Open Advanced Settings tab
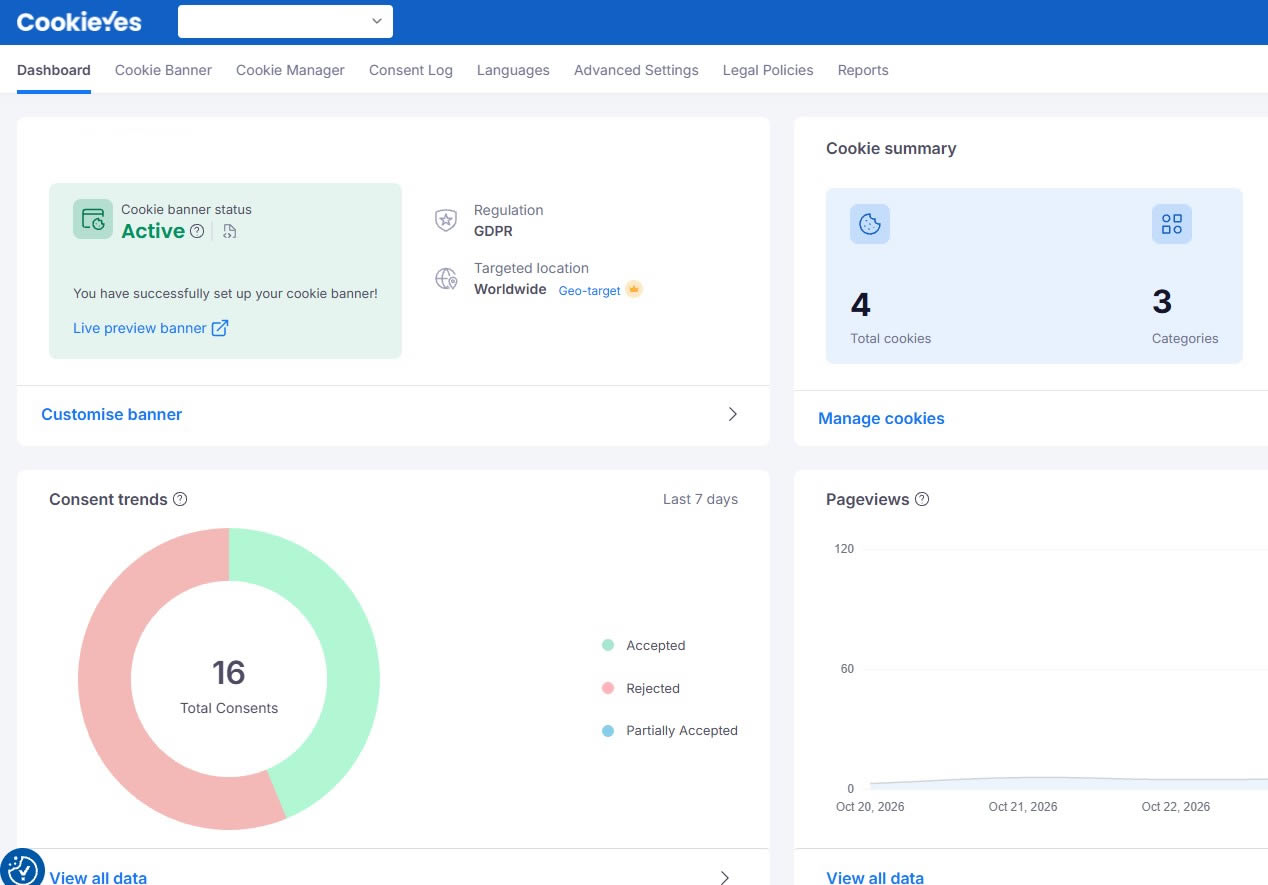The height and width of the screenshot is (885, 1268). pos(636,70)
